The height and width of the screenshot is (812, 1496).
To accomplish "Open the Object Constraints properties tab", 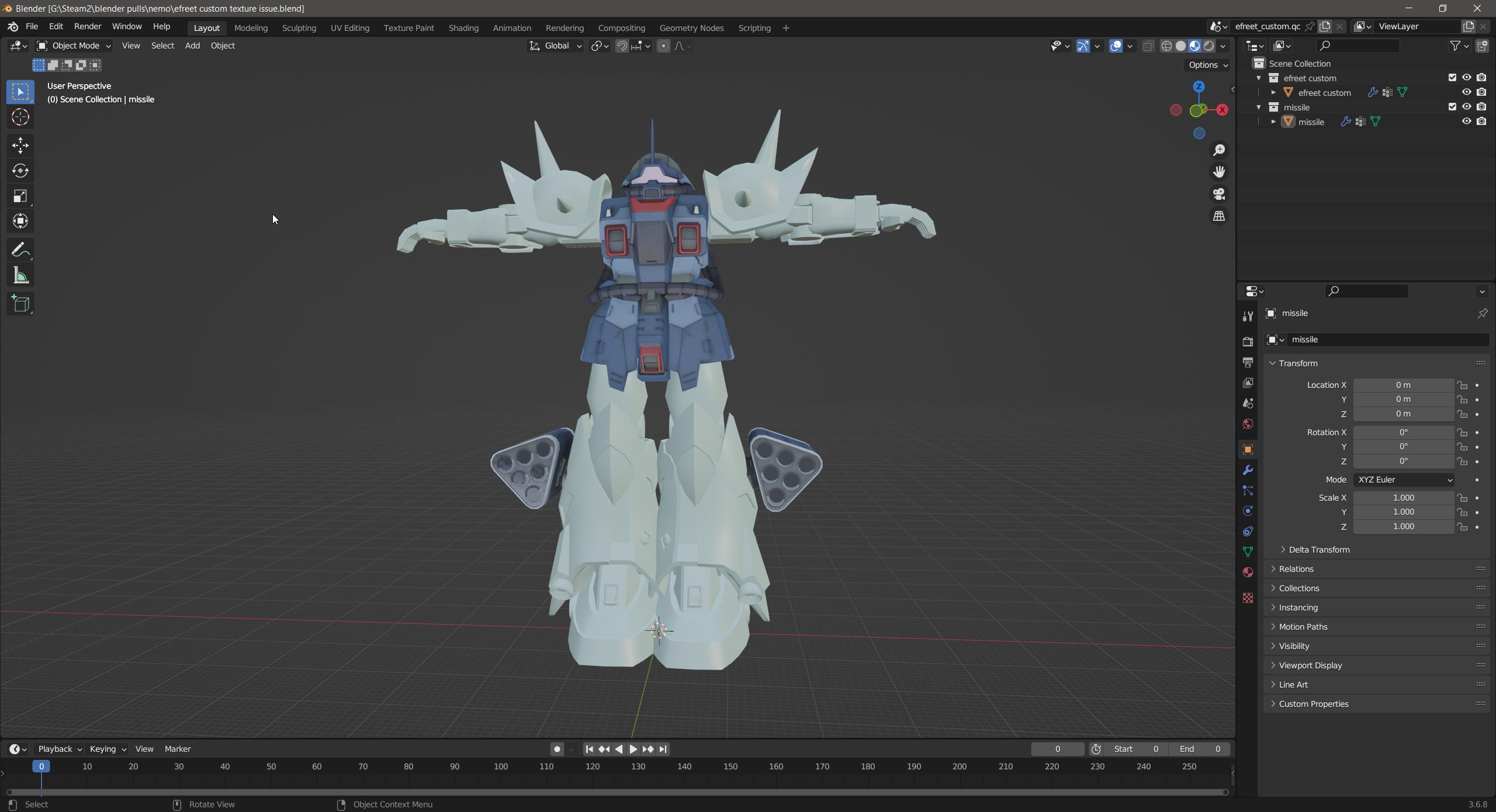I will pyautogui.click(x=1248, y=532).
